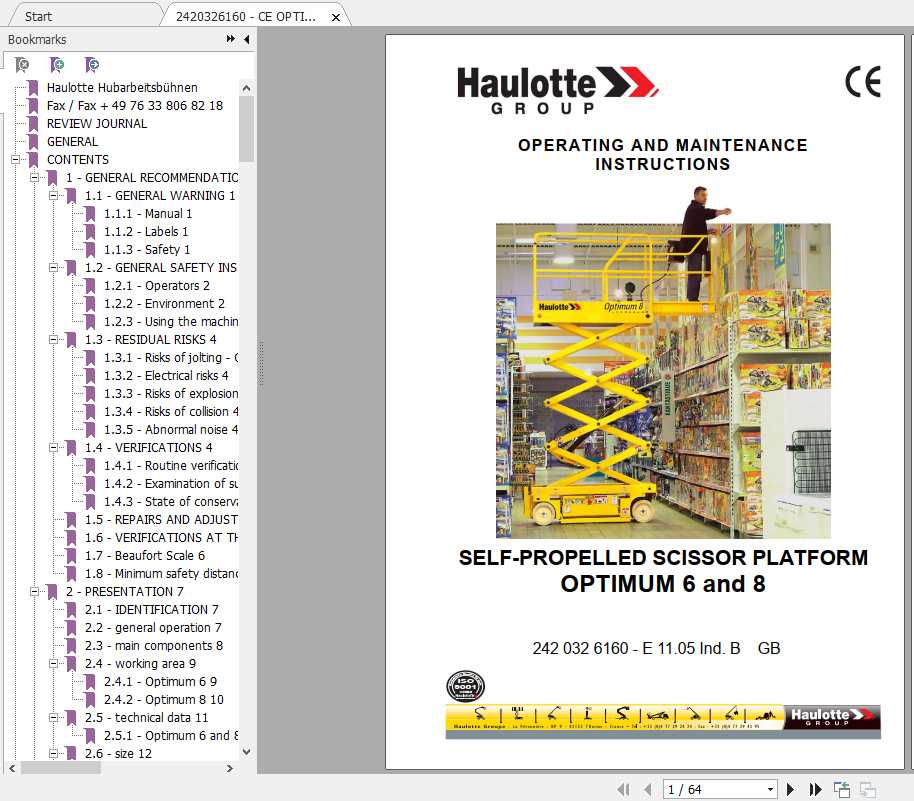Viewport: 914px width, 801px height.
Task: Click the third bookmark toolbar icon
Action: pyautogui.click(x=92, y=64)
